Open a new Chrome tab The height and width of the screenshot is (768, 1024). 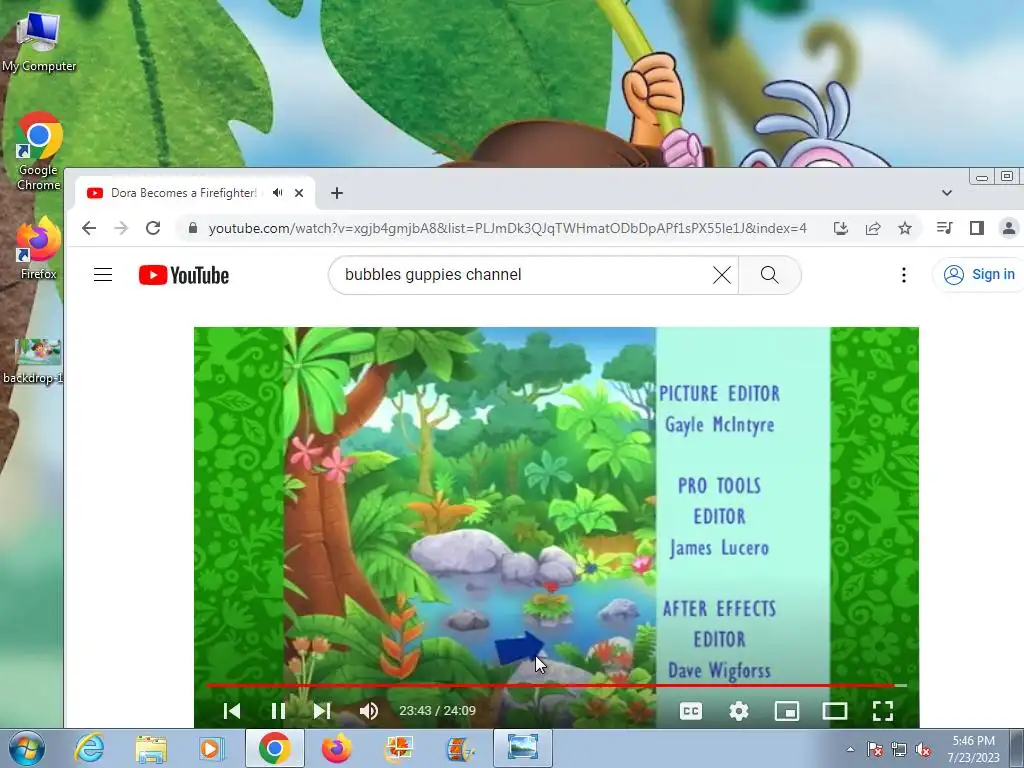[x=336, y=193]
